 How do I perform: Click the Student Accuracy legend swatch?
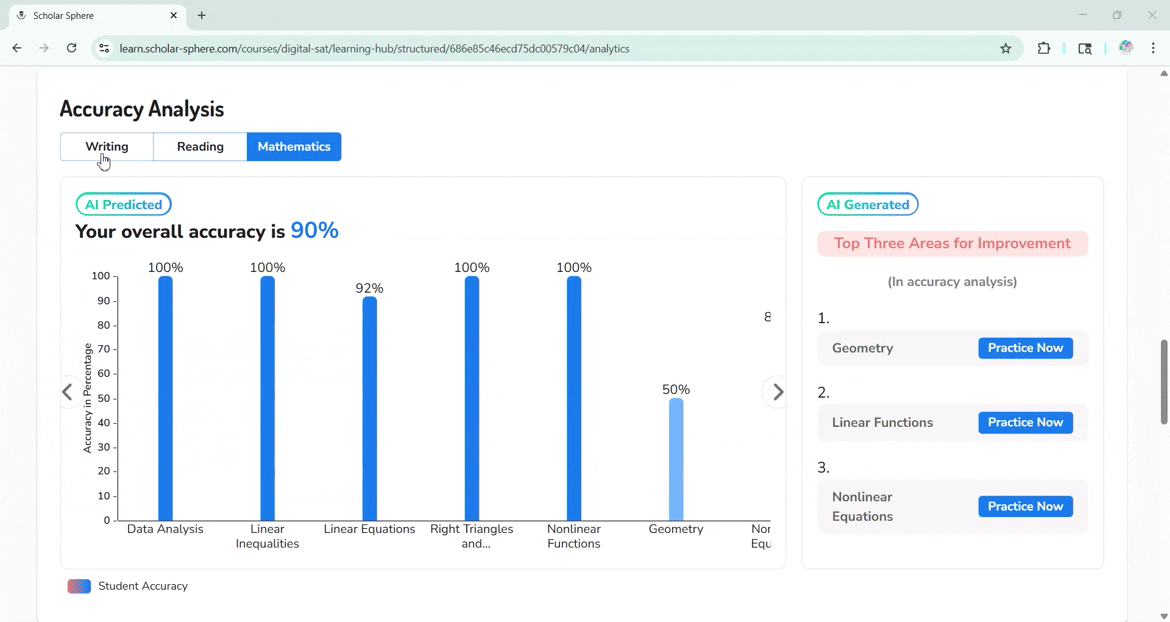pos(78,586)
